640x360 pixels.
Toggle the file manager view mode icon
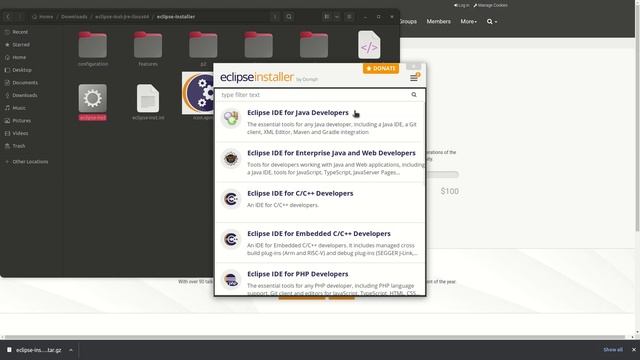coord(327,17)
